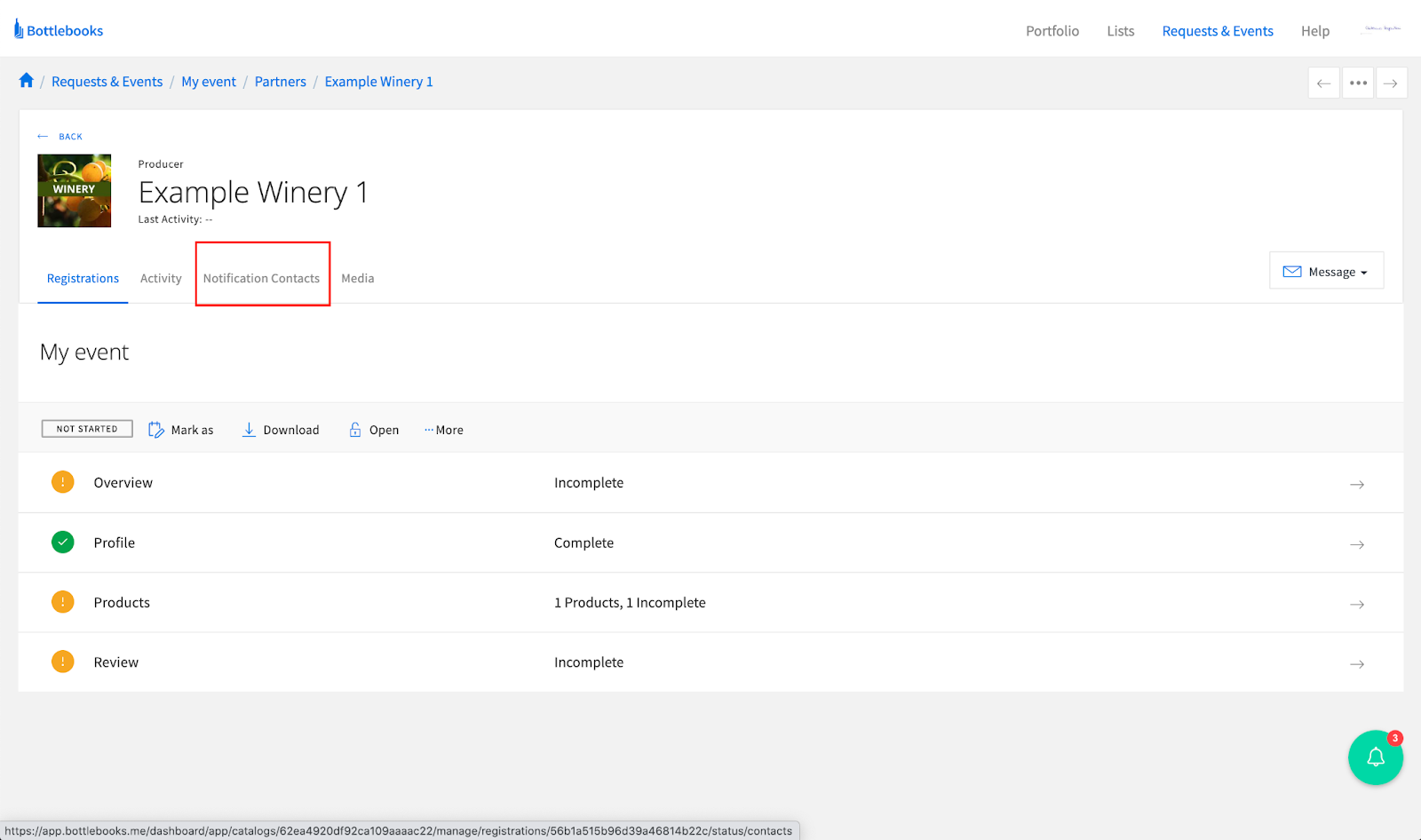Open Lists in top navigation

[x=1121, y=31]
